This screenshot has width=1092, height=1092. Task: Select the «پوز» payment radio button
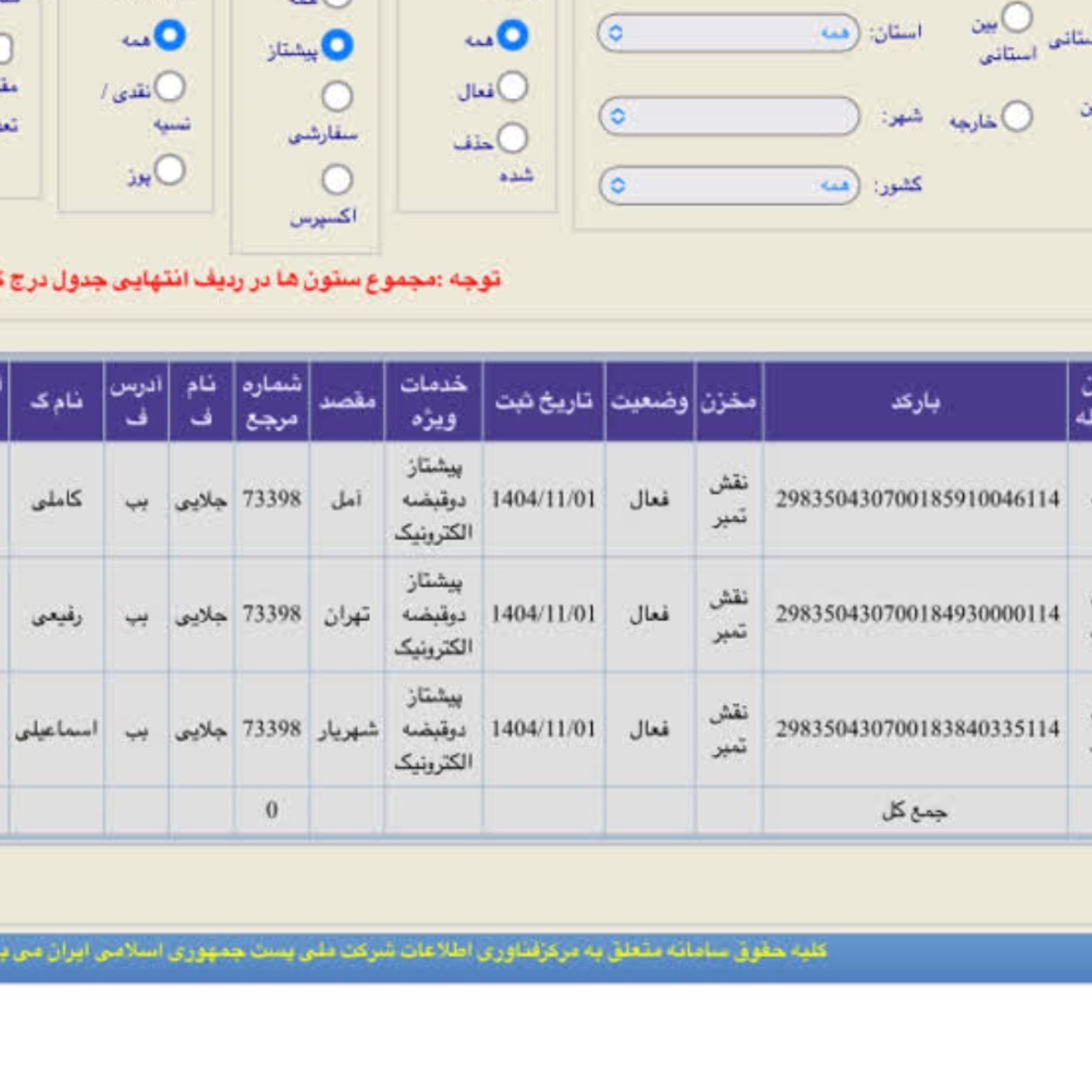tap(170, 170)
